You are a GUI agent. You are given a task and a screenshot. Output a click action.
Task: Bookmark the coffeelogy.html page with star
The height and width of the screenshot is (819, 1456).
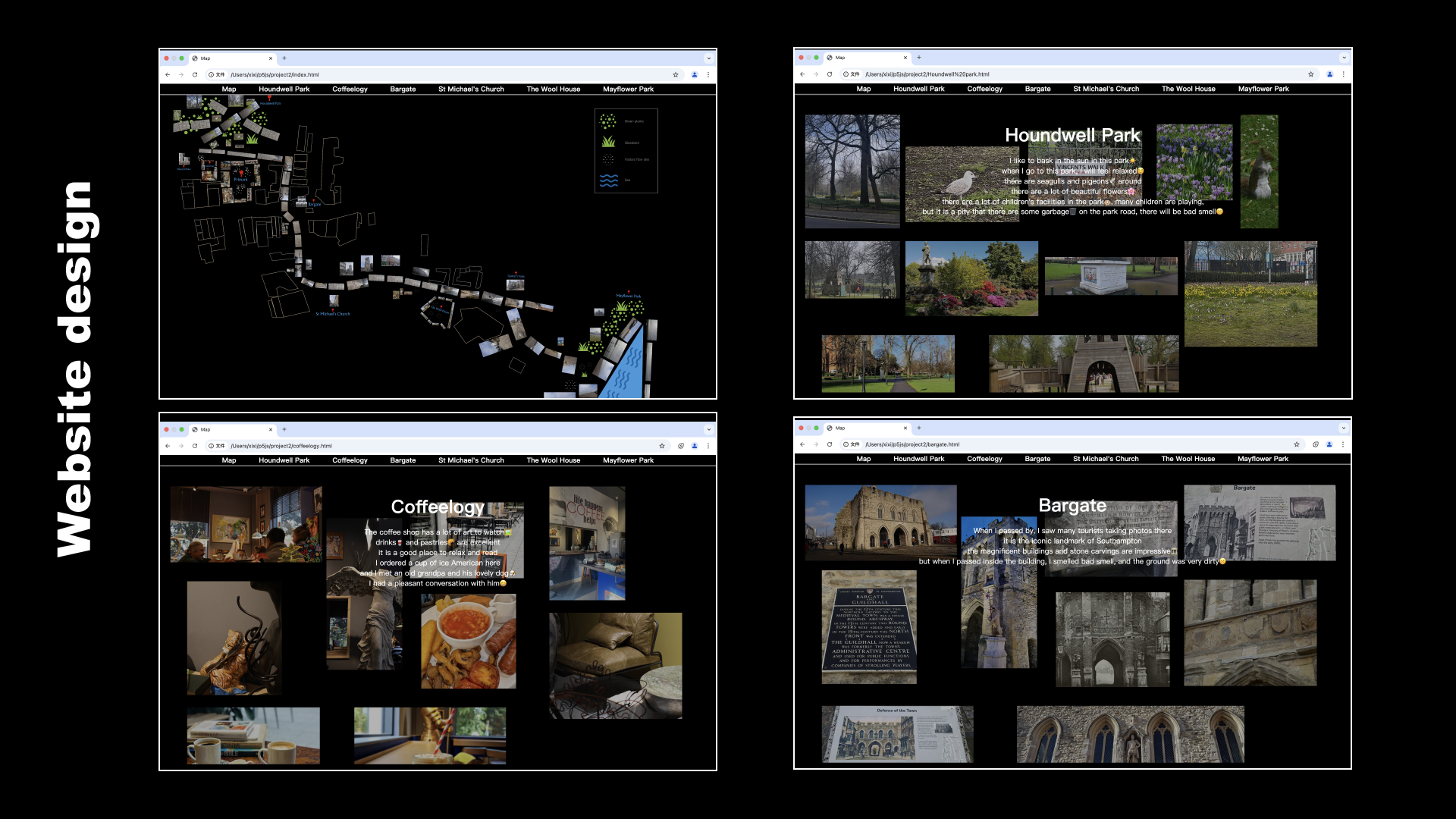662,446
